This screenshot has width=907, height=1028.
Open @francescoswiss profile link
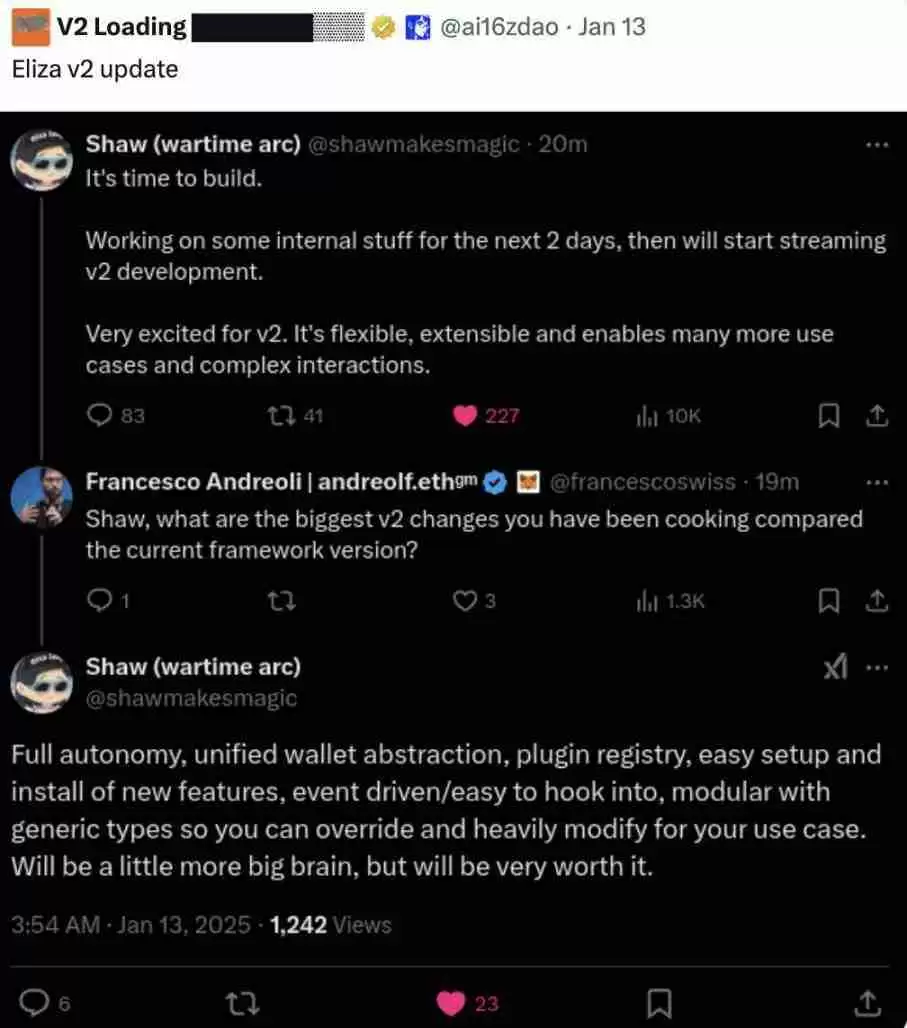point(643,482)
